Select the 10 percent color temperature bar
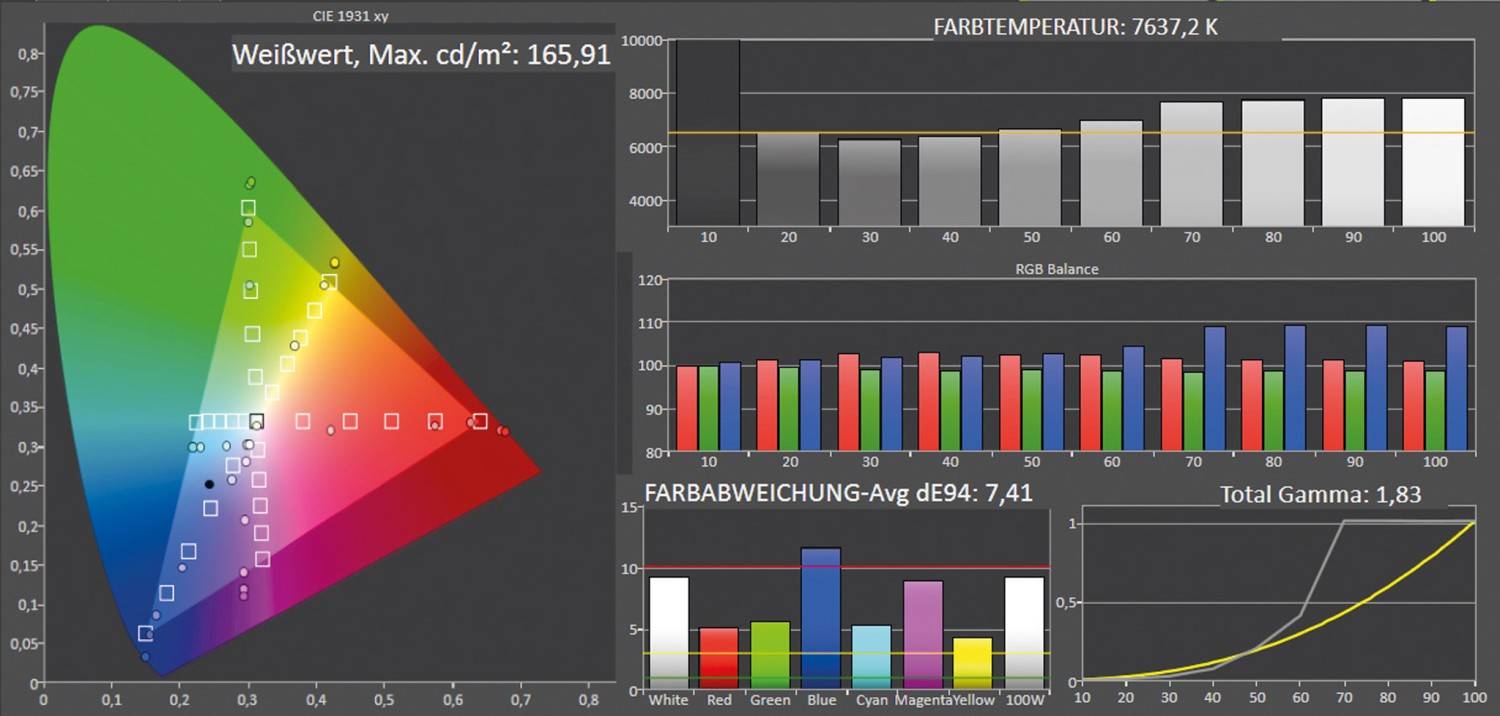The height and width of the screenshot is (716, 1500). [x=708, y=133]
